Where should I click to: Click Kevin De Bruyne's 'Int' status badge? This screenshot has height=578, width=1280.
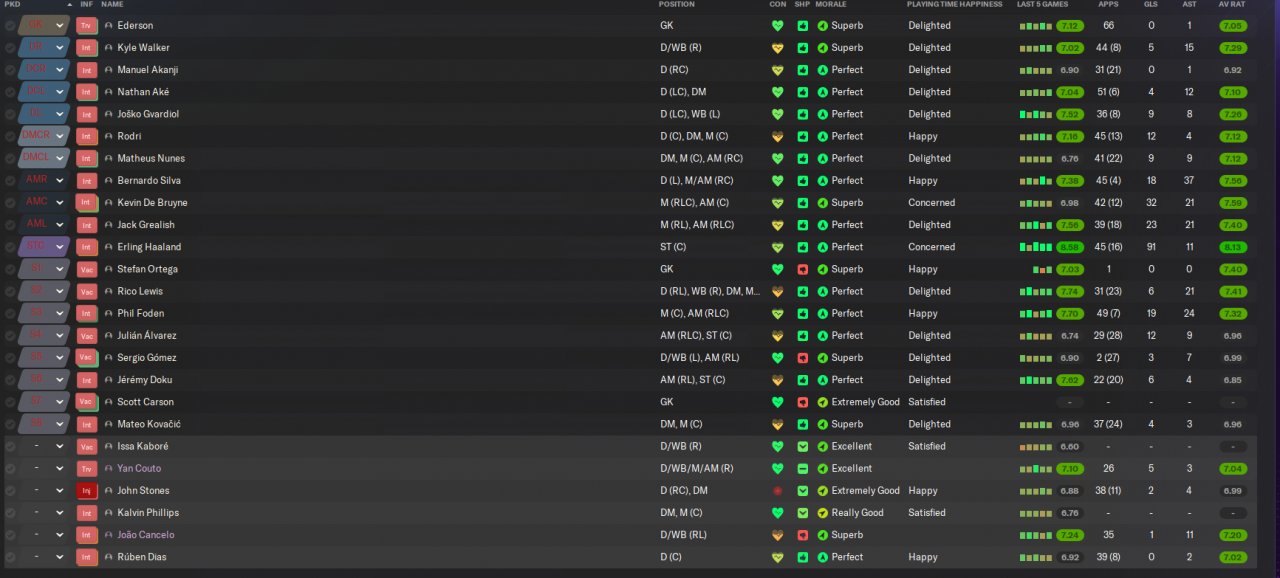pyautogui.click(x=87, y=203)
